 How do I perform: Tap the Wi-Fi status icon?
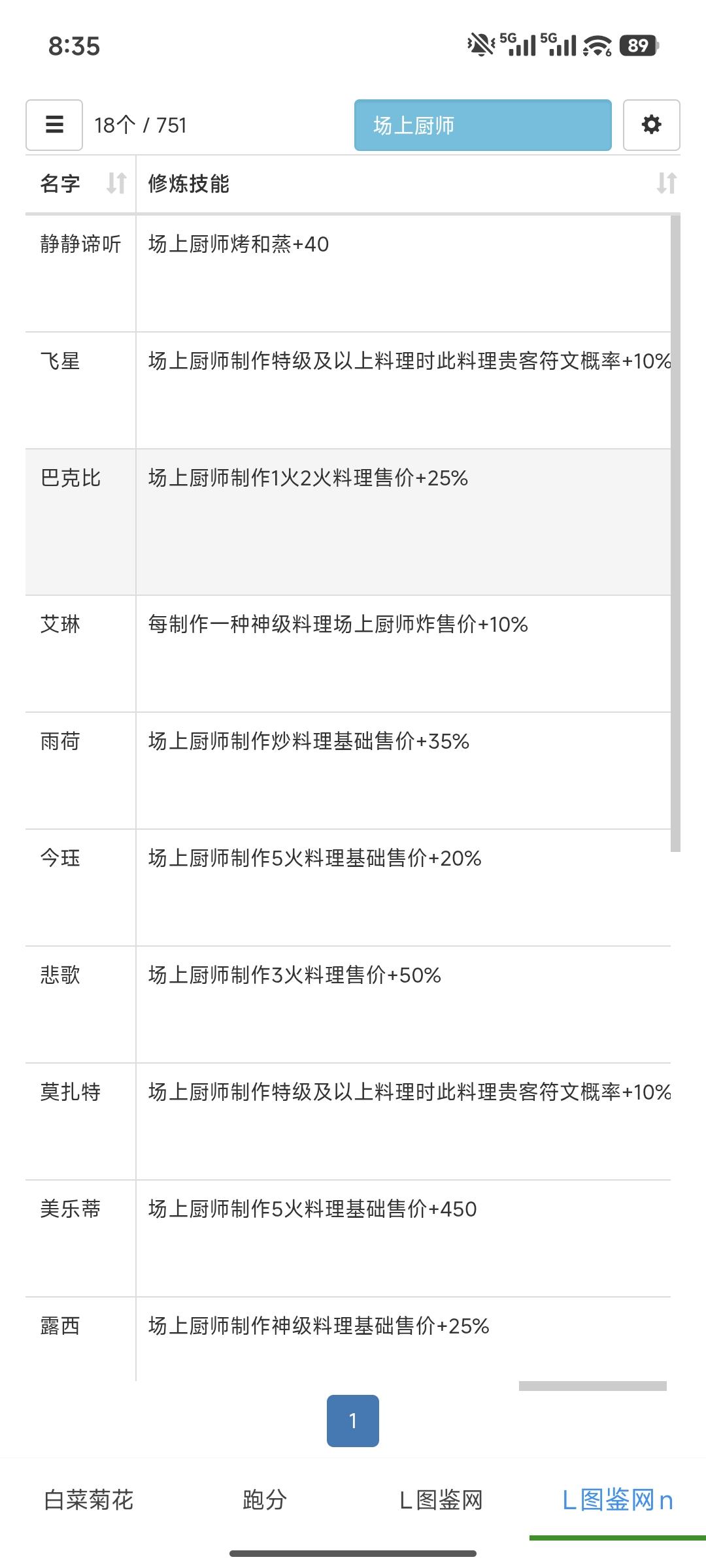597,46
